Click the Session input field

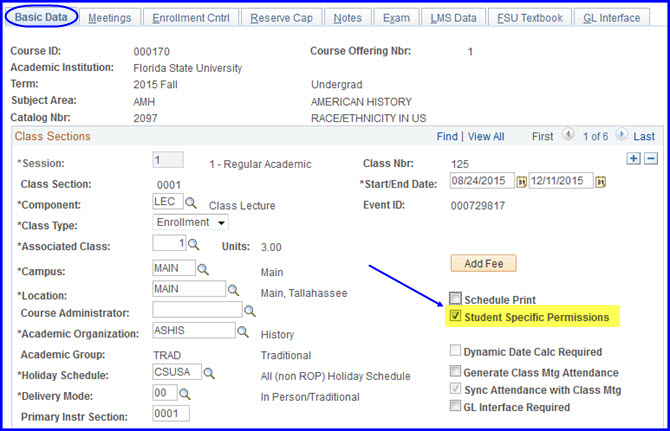168,160
